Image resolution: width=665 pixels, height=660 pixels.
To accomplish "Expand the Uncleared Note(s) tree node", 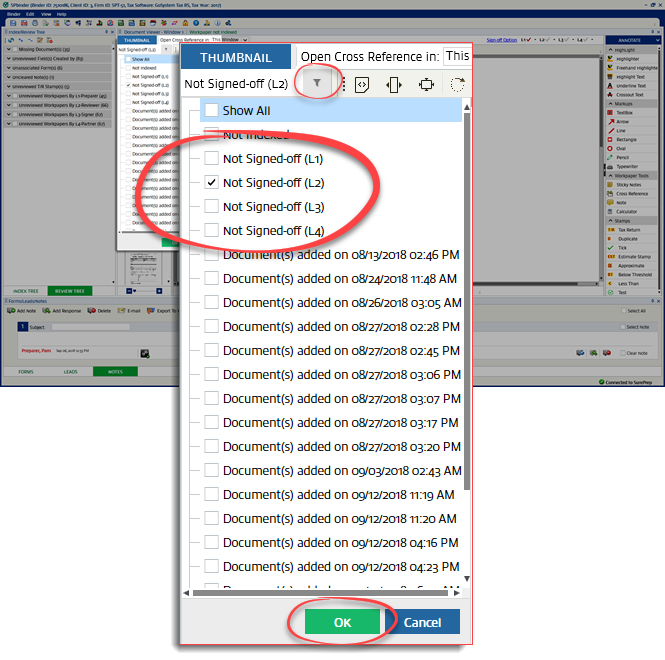I will (x=8, y=77).
